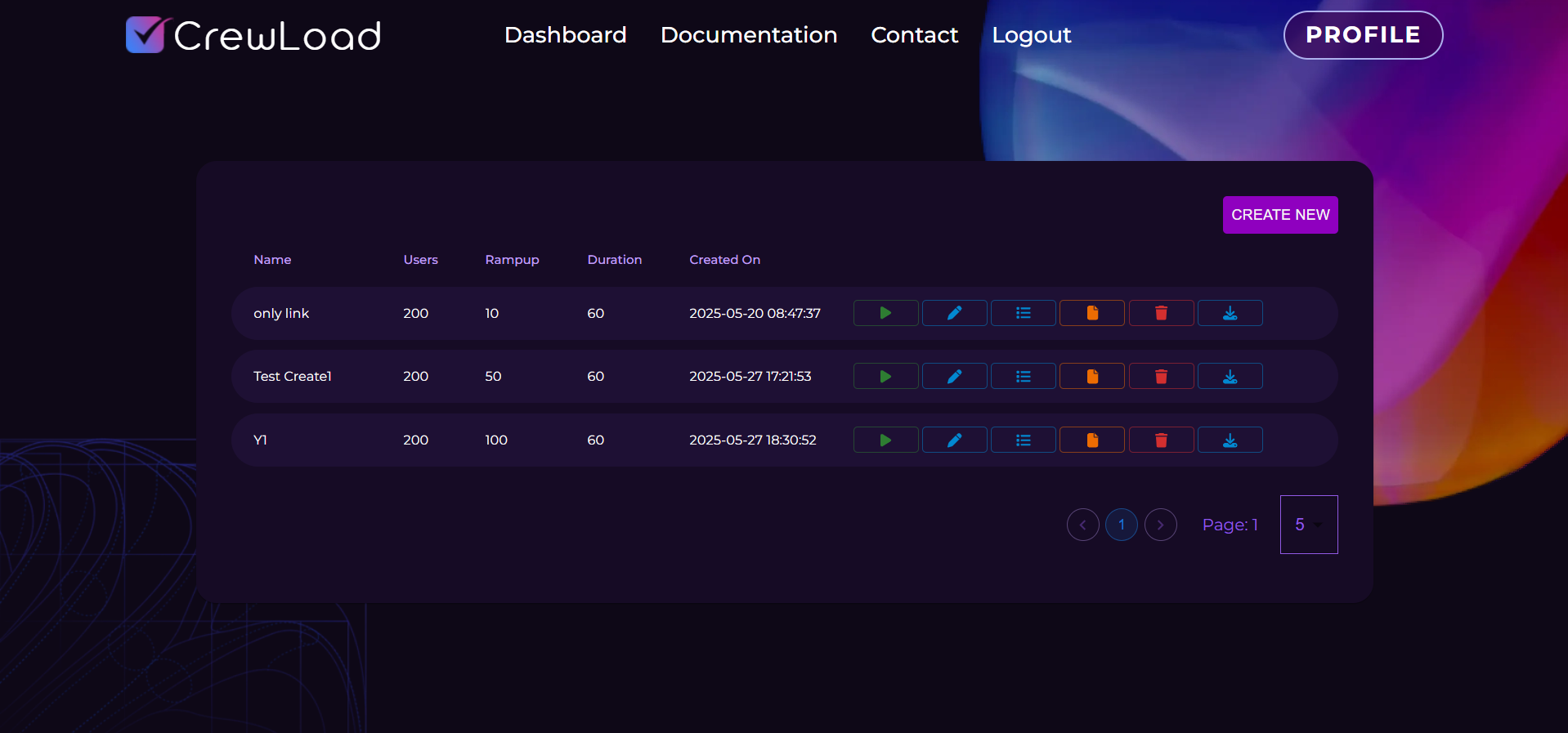Open the list icon for 'Y1' row
The image size is (1568, 733).
pos(1024,440)
